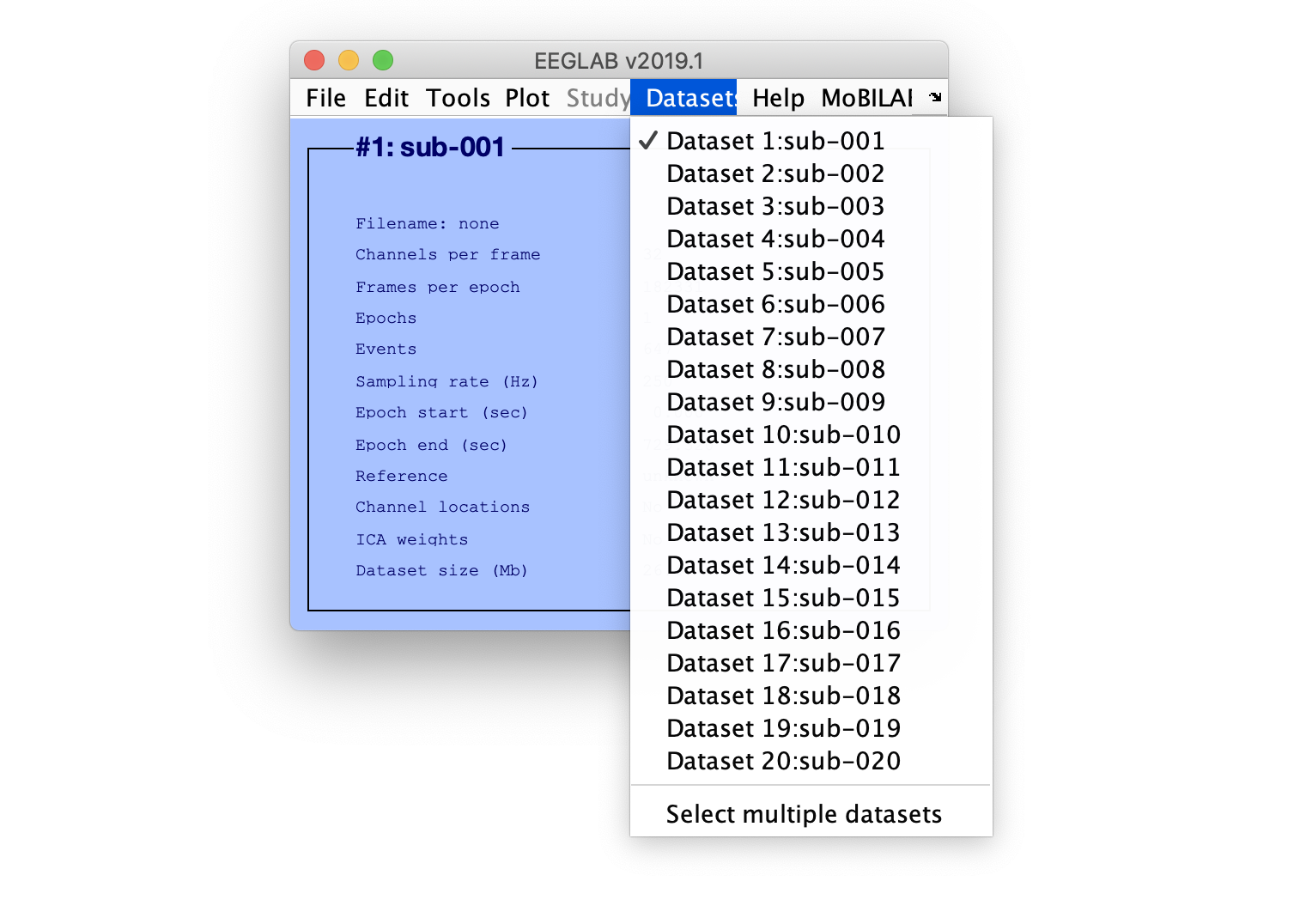Open the MoBILAB menu

[x=866, y=99]
